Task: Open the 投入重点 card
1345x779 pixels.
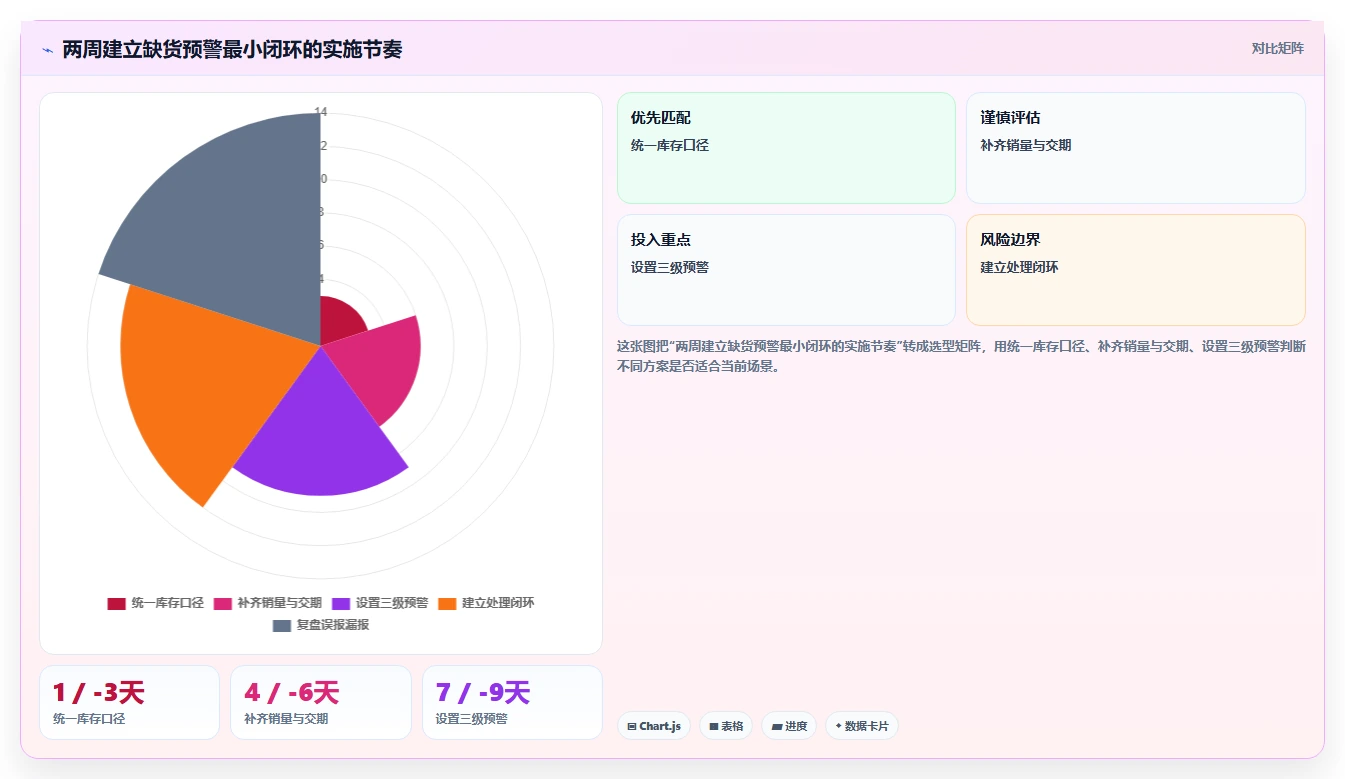Action: click(786, 270)
